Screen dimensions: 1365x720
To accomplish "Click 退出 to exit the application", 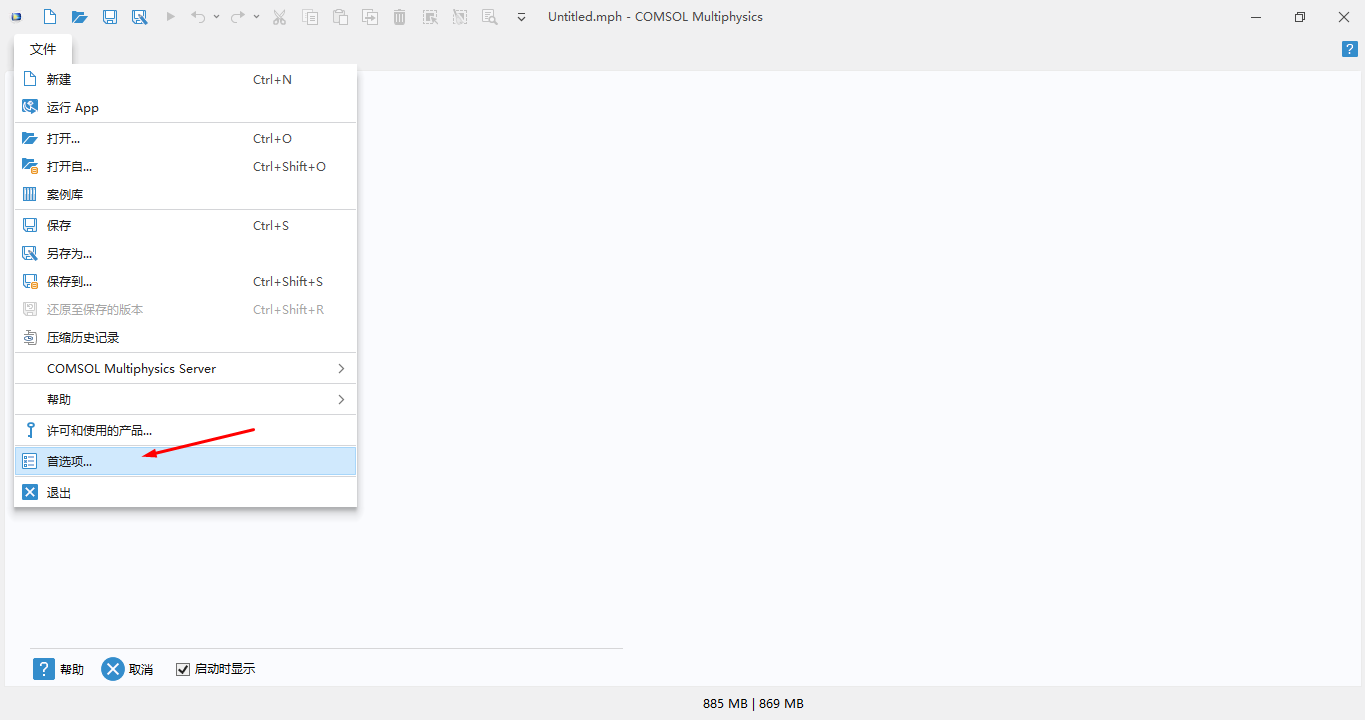I will tap(59, 493).
